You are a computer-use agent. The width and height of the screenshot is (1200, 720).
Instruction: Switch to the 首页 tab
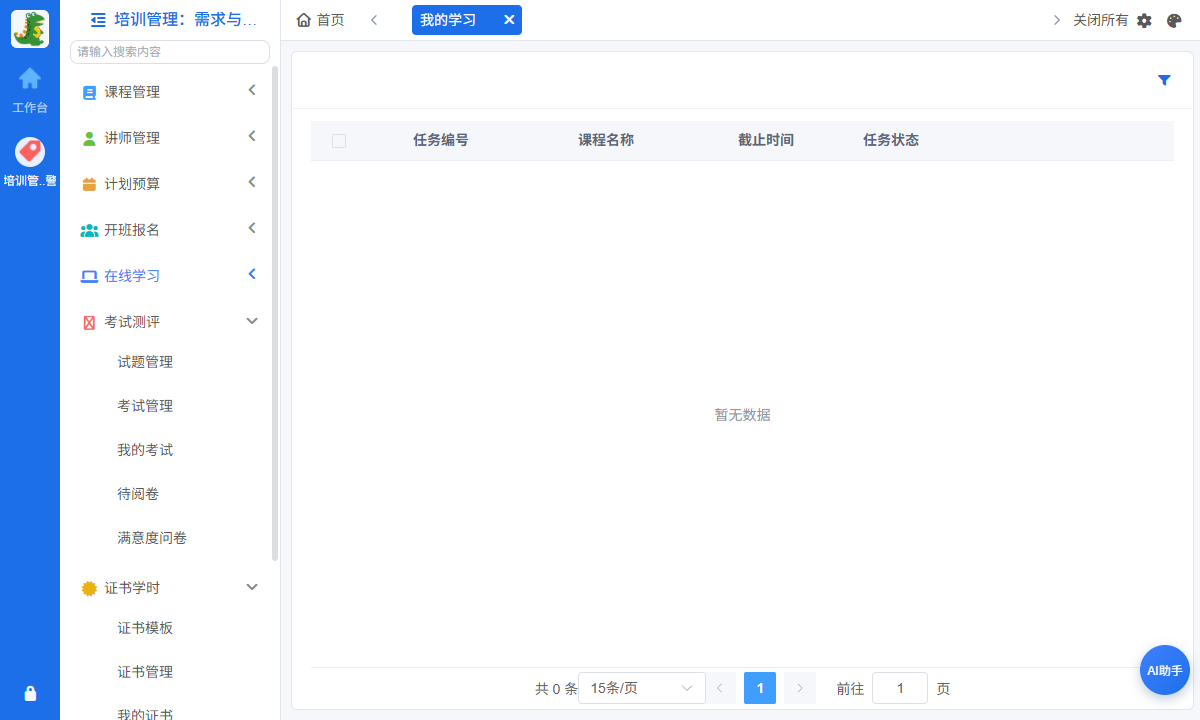click(x=321, y=20)
